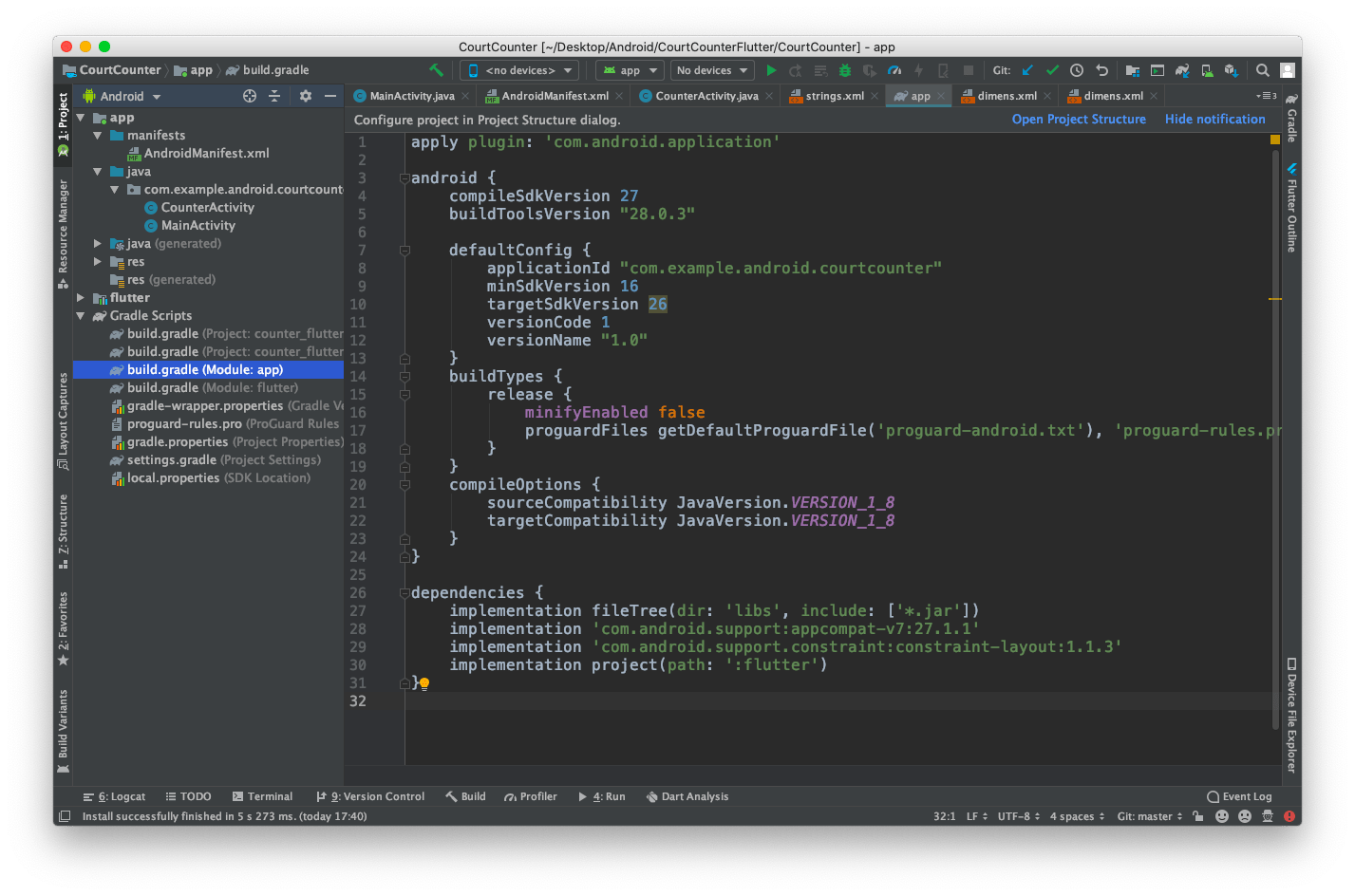The height and width of the screenshot is (896, 1355).
Task: Open Project panel settings gear
Action: 305,96
